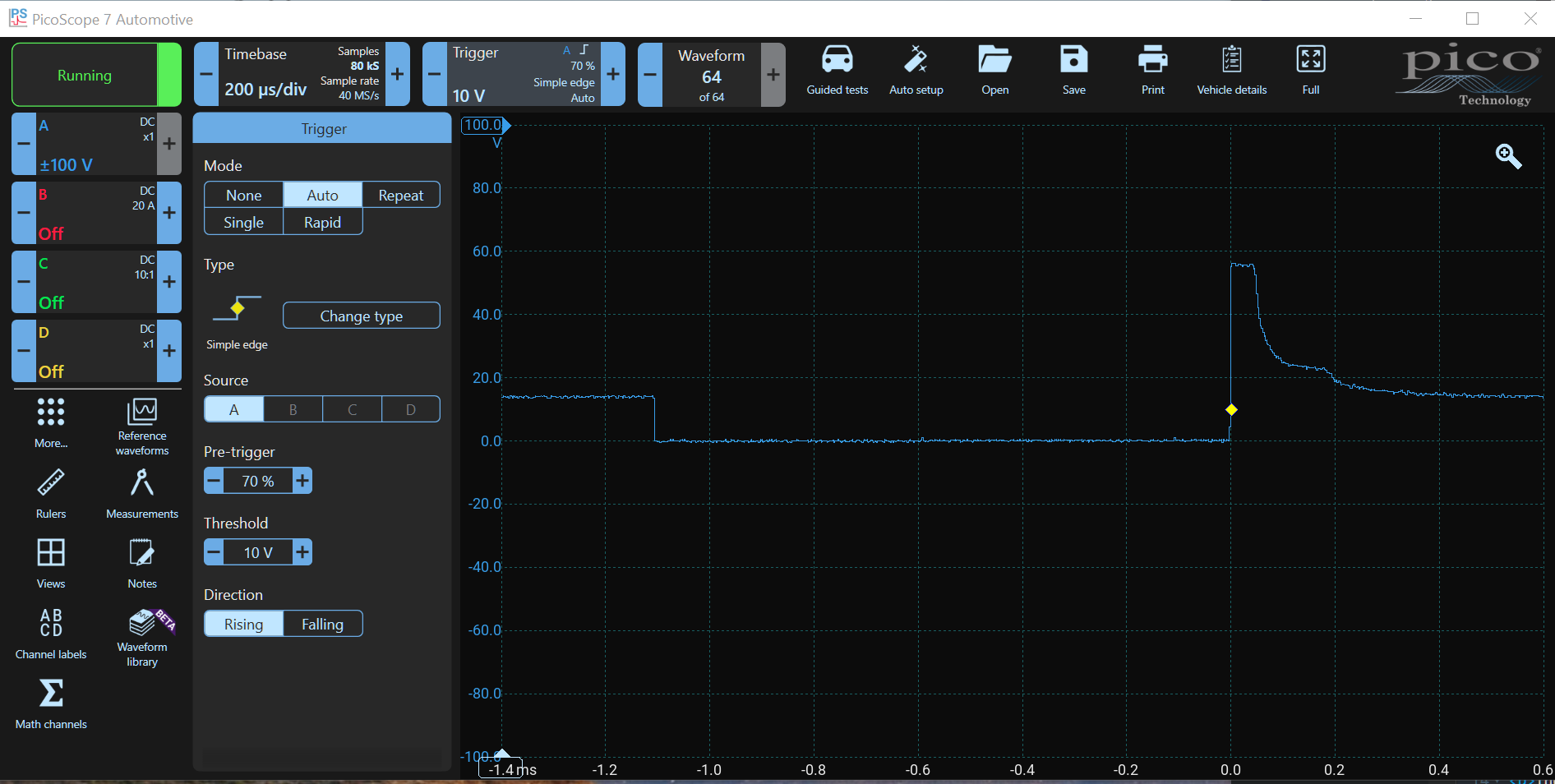The image size is (1555, 784).
Task: Stop capture with Running button
Action: point(85,75)
